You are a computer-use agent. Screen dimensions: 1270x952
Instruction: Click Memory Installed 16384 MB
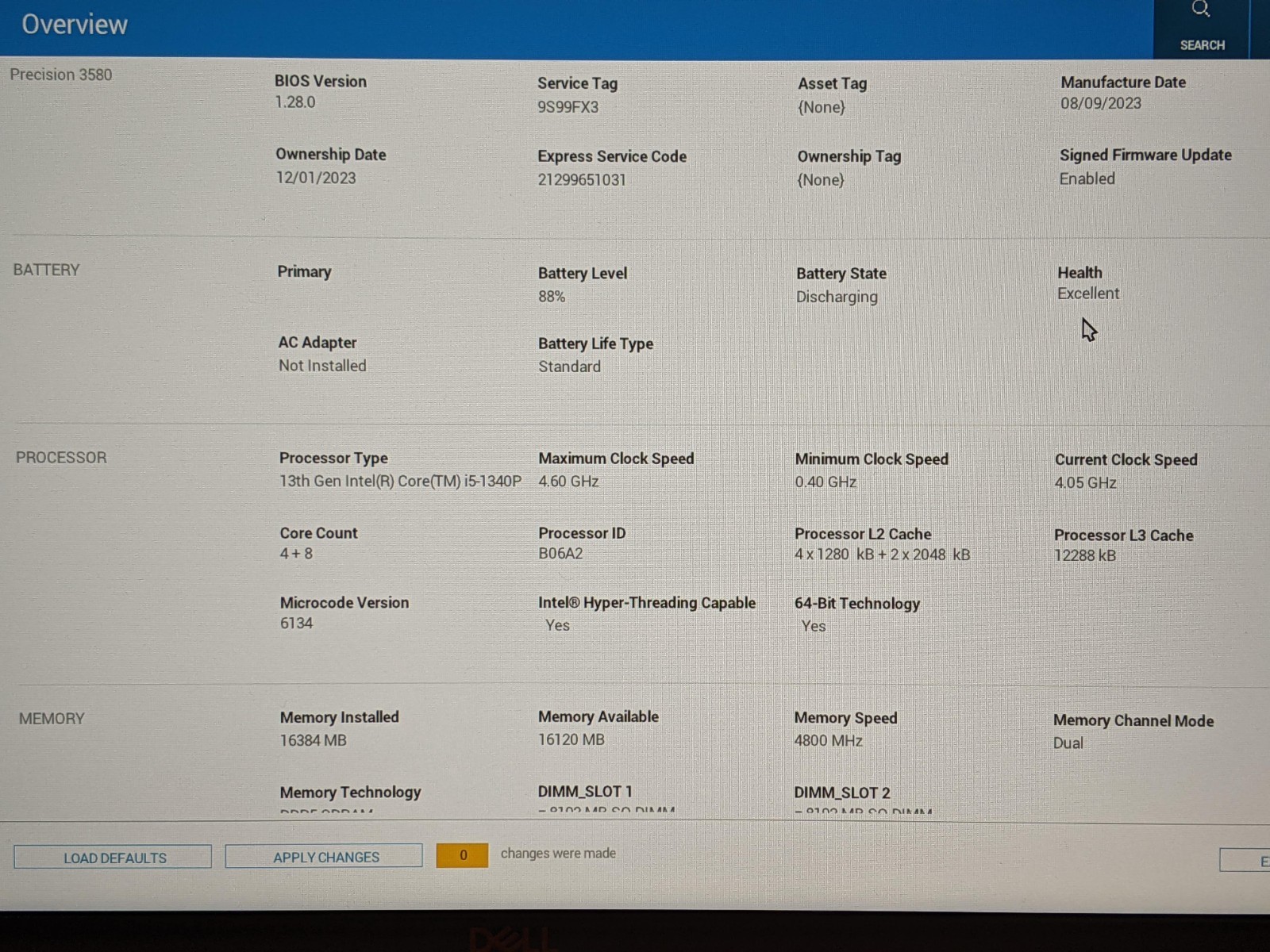(313, 740)
